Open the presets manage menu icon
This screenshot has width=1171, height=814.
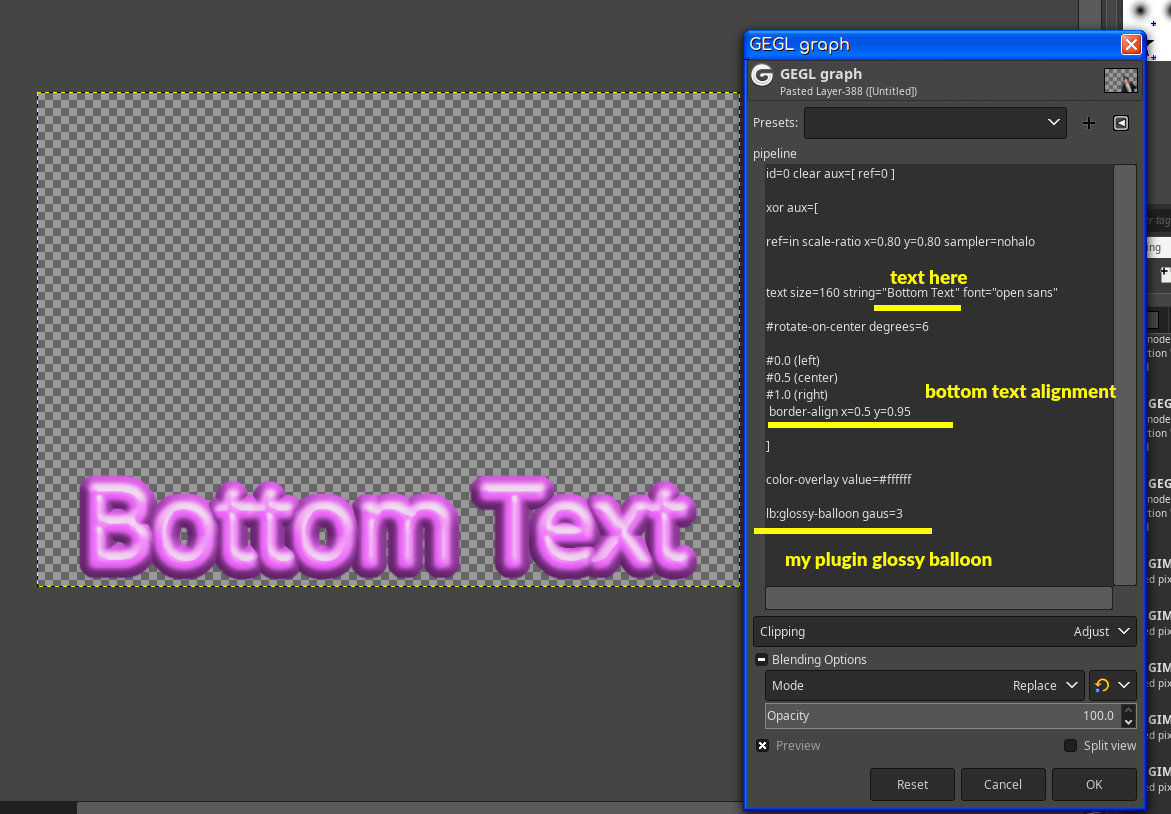tap(1121, 123)
